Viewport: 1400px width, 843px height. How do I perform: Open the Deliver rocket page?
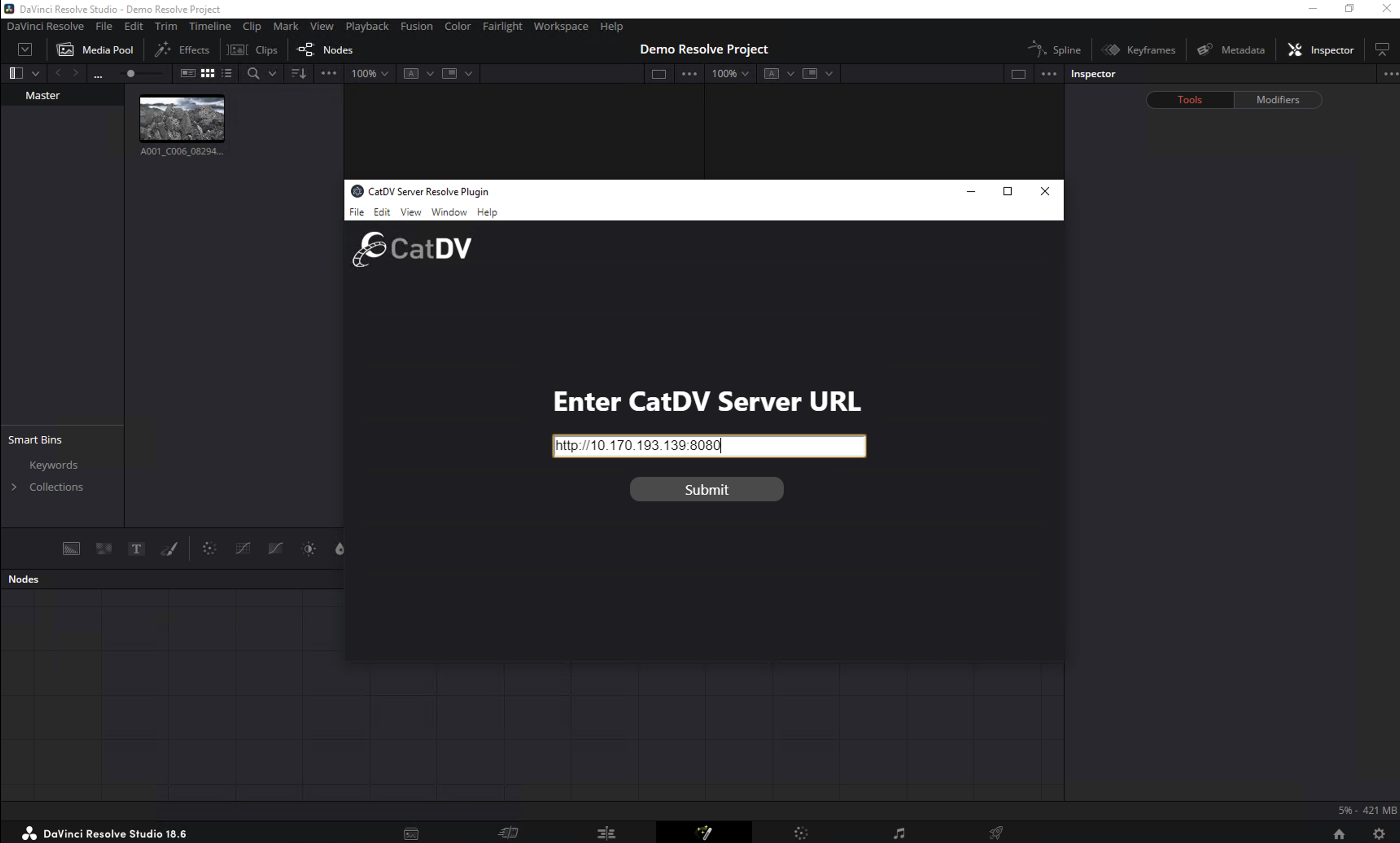(x=996, y=833)
